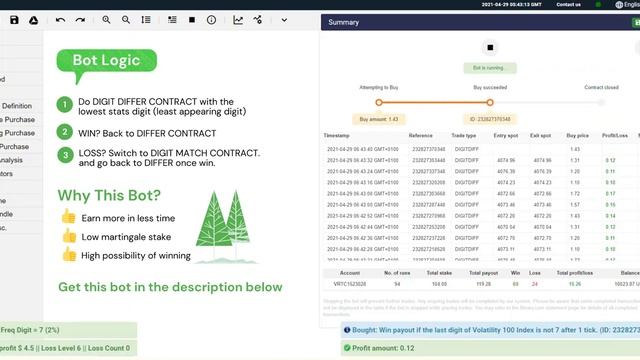Click the profit value 0.17
The width and height of the screenshot is (640, 360).
click(x=611, y=193)
